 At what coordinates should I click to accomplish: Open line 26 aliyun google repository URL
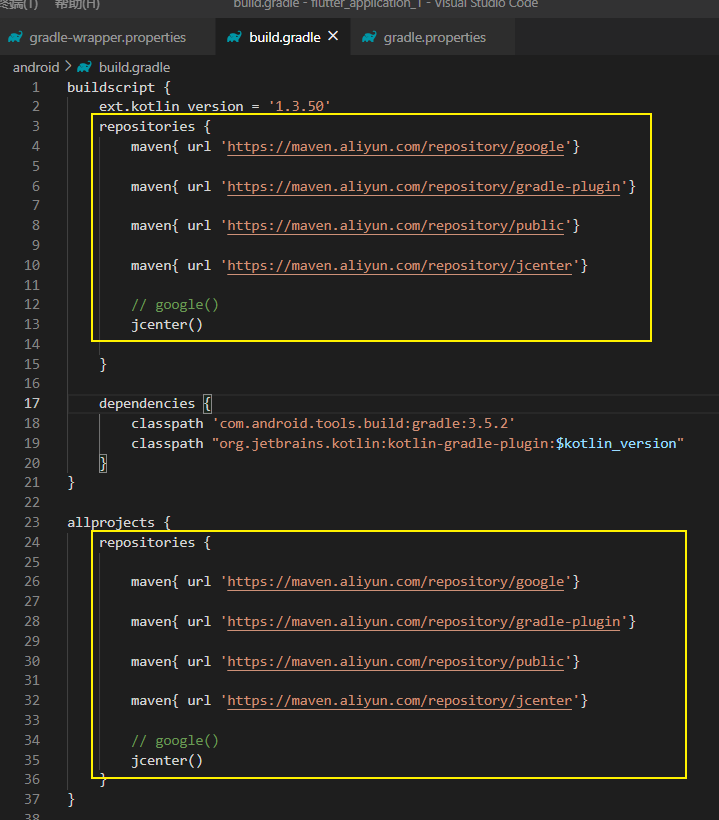pyautogui.click(x=395, y=582)
